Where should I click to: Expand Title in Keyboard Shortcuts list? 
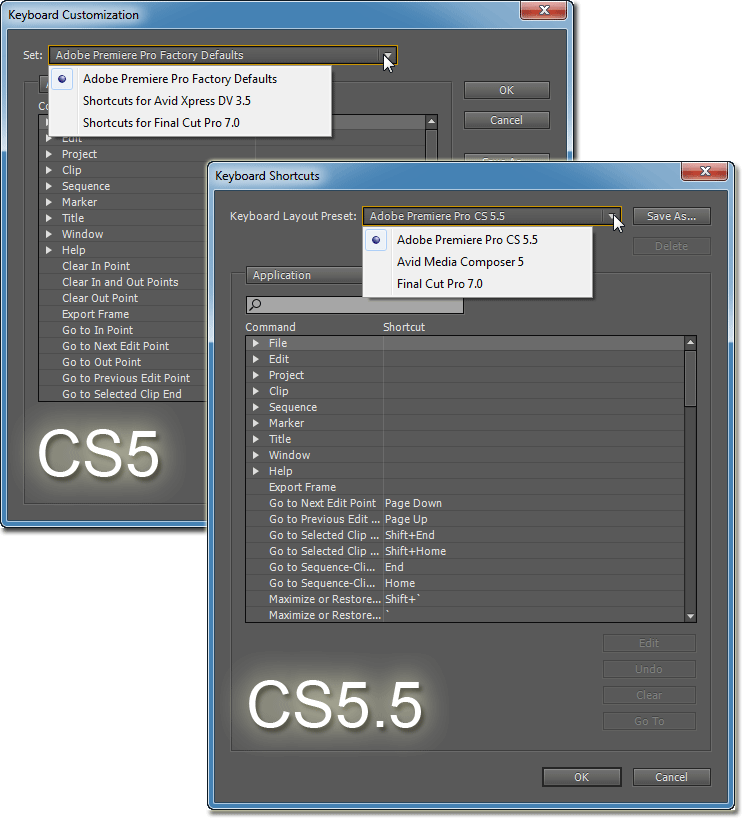[256, 439]
